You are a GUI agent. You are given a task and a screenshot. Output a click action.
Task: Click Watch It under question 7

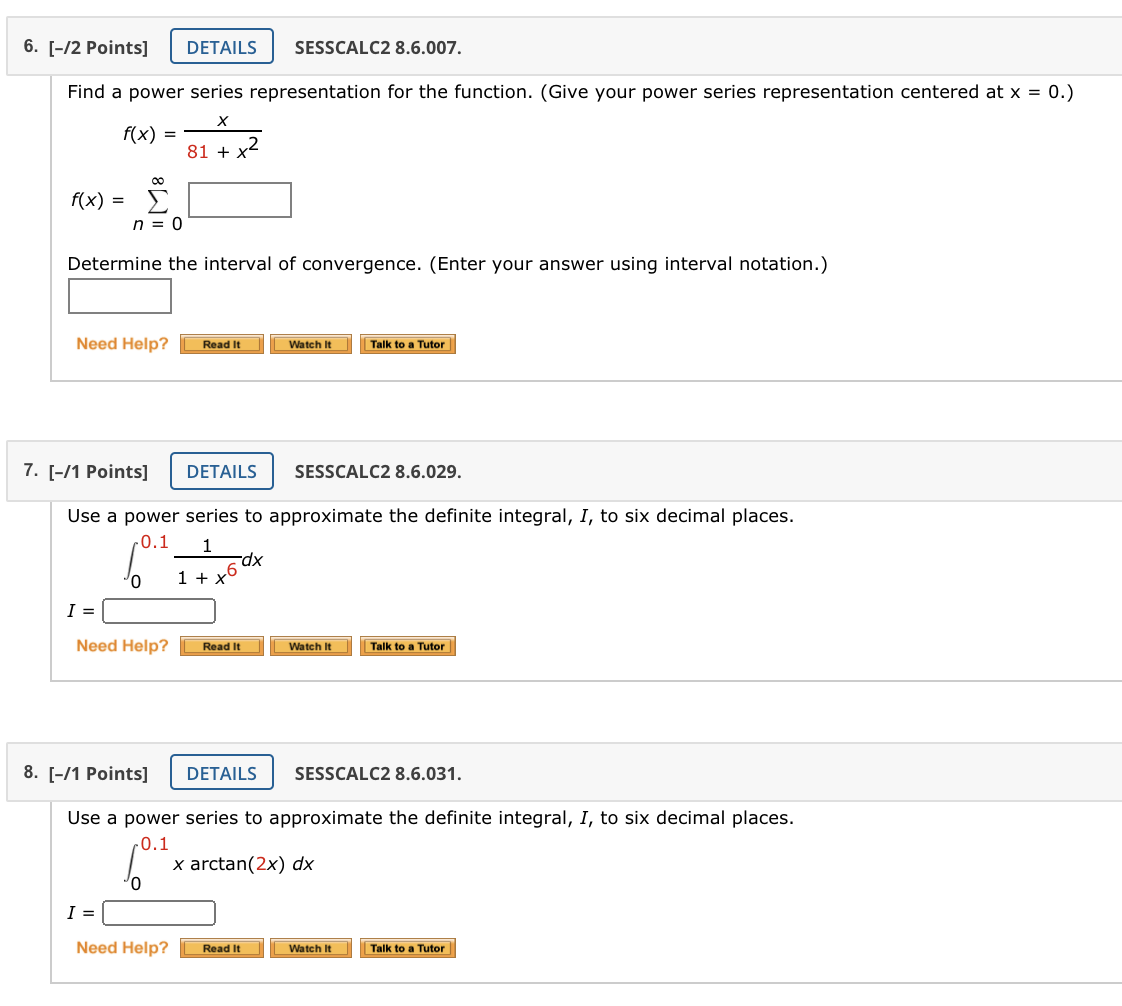(x=311, y=646)
